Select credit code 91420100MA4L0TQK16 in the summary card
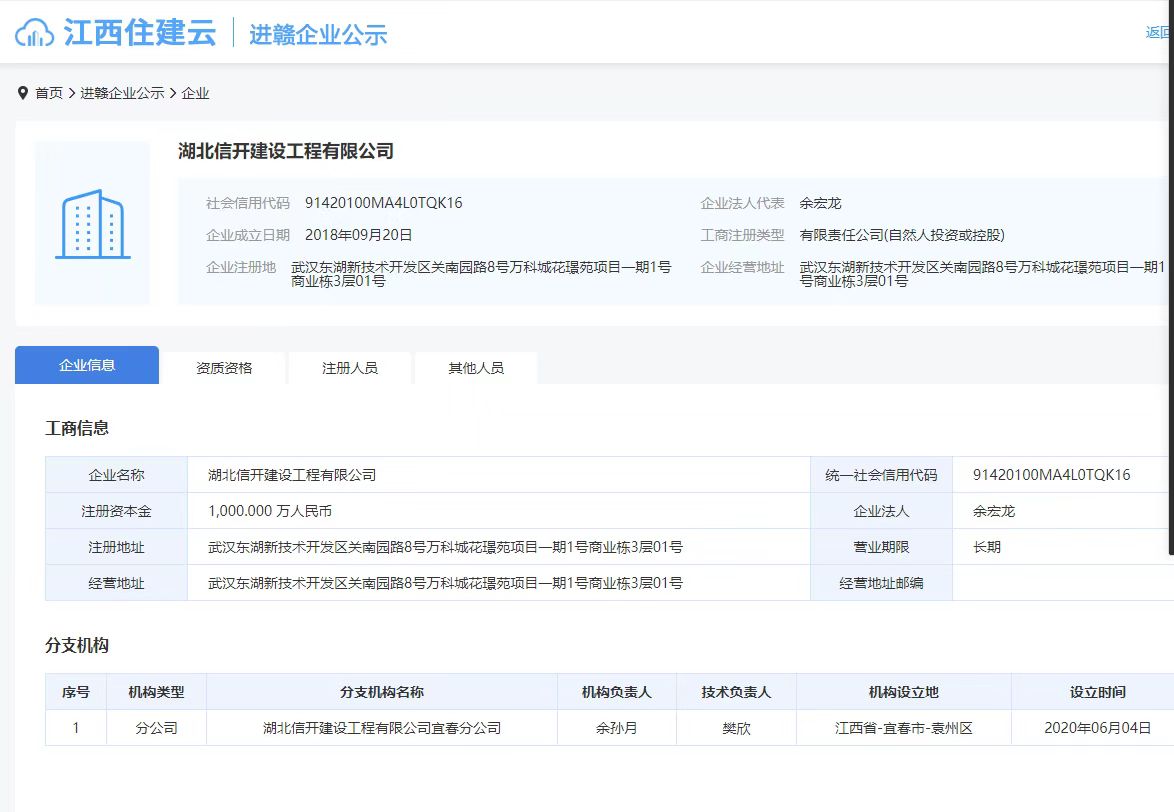The height and width of the screenshot is (812, 1174). click(383, 203)
